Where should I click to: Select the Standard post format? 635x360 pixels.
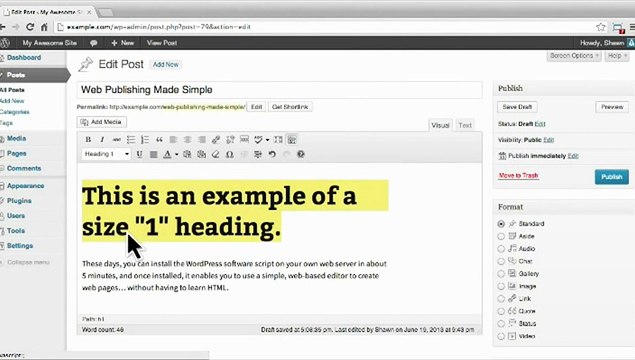pos(501,224)
